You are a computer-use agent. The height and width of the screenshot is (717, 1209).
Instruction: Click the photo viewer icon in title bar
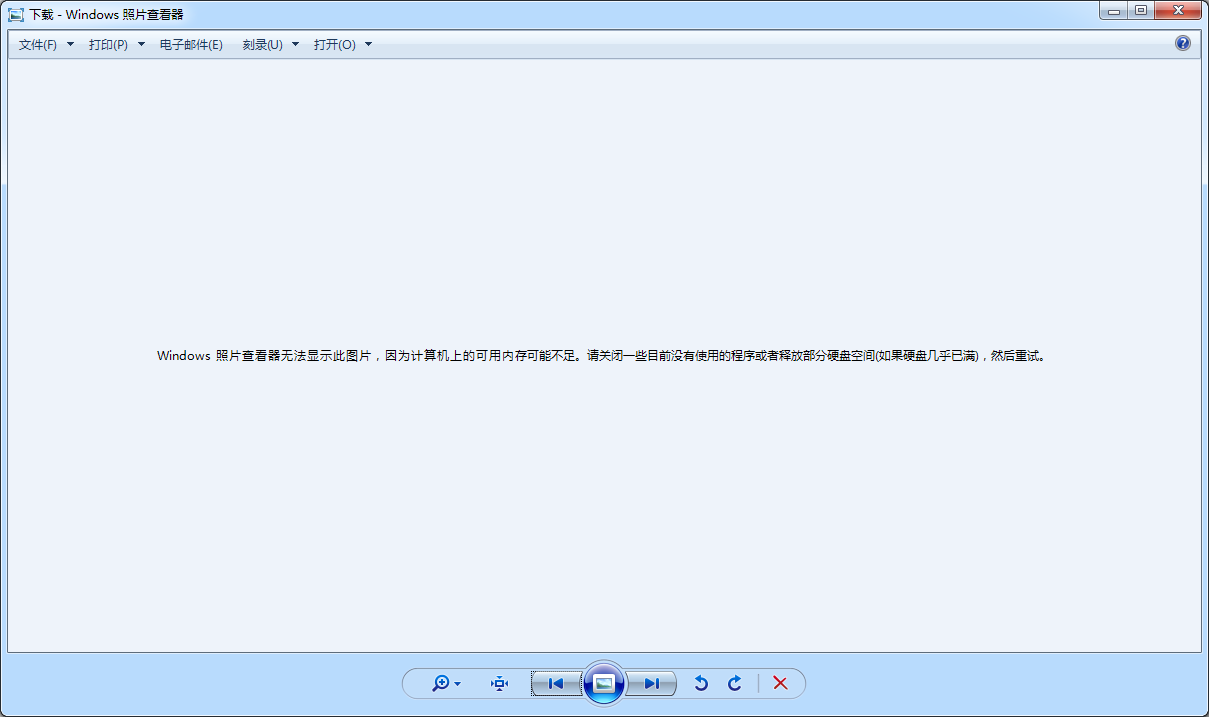(16, 15)
